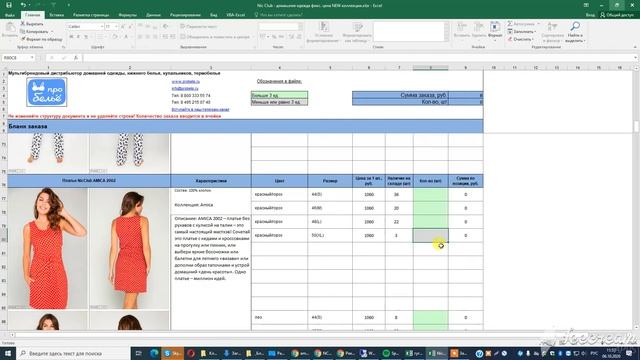Click the Undo arrow icon
The width and height of the screenshot is (640, 360).
tap(23, 5)
